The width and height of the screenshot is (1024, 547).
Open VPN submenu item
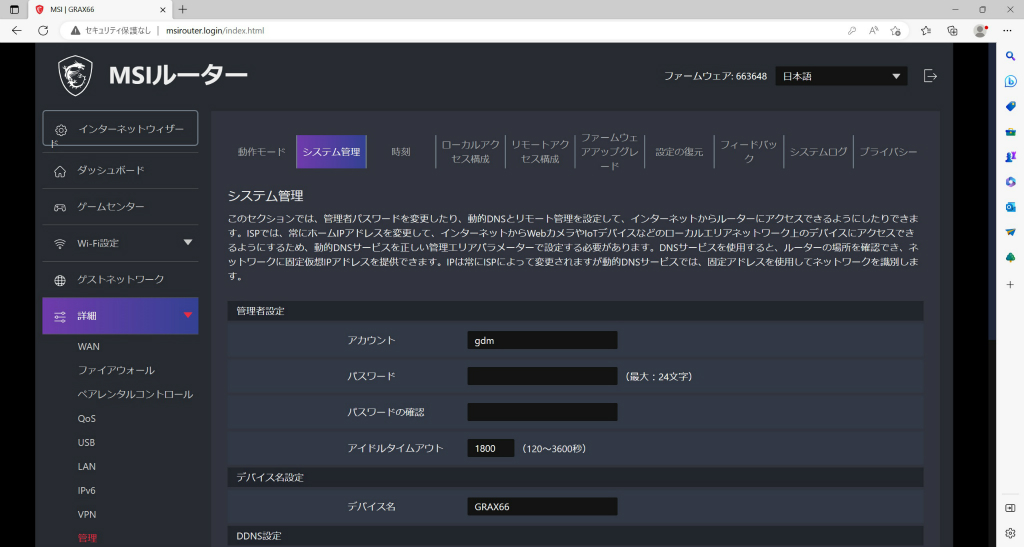click(87, 515)
